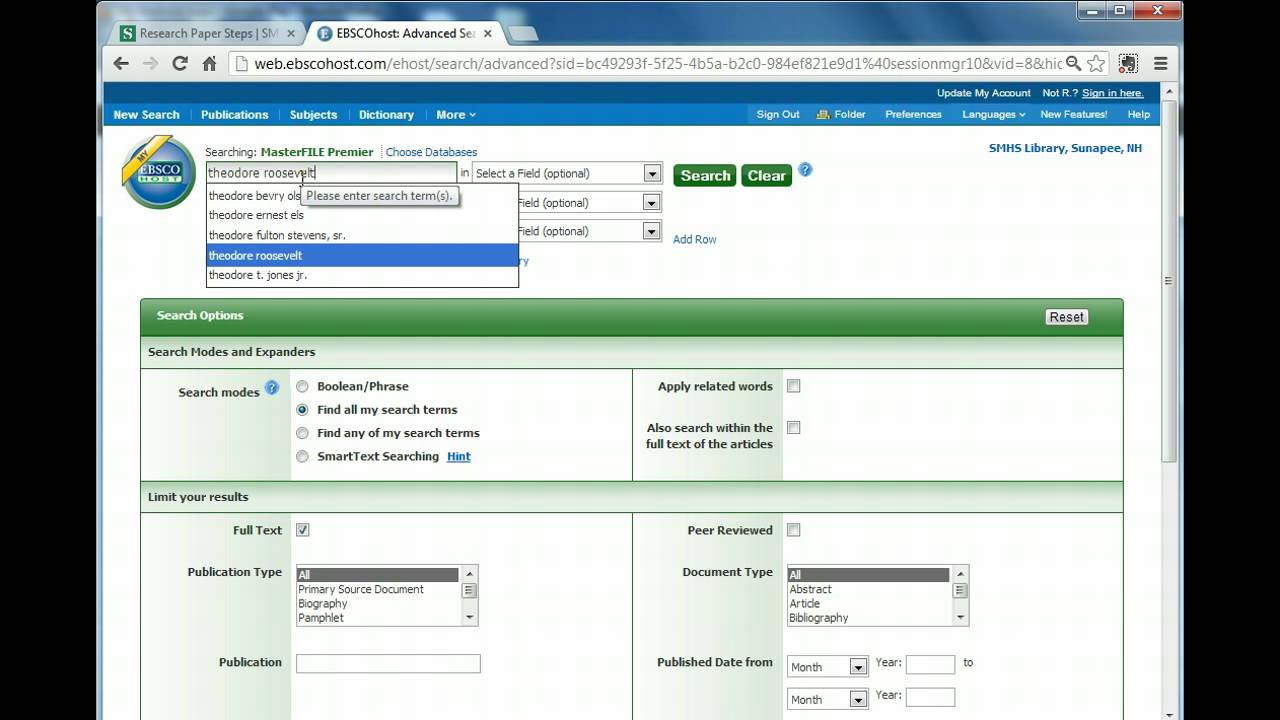Viewport: 1280px width, 720px height.
Task: Switch to the Research Paper Steps tab
Action: coord(208,33)
